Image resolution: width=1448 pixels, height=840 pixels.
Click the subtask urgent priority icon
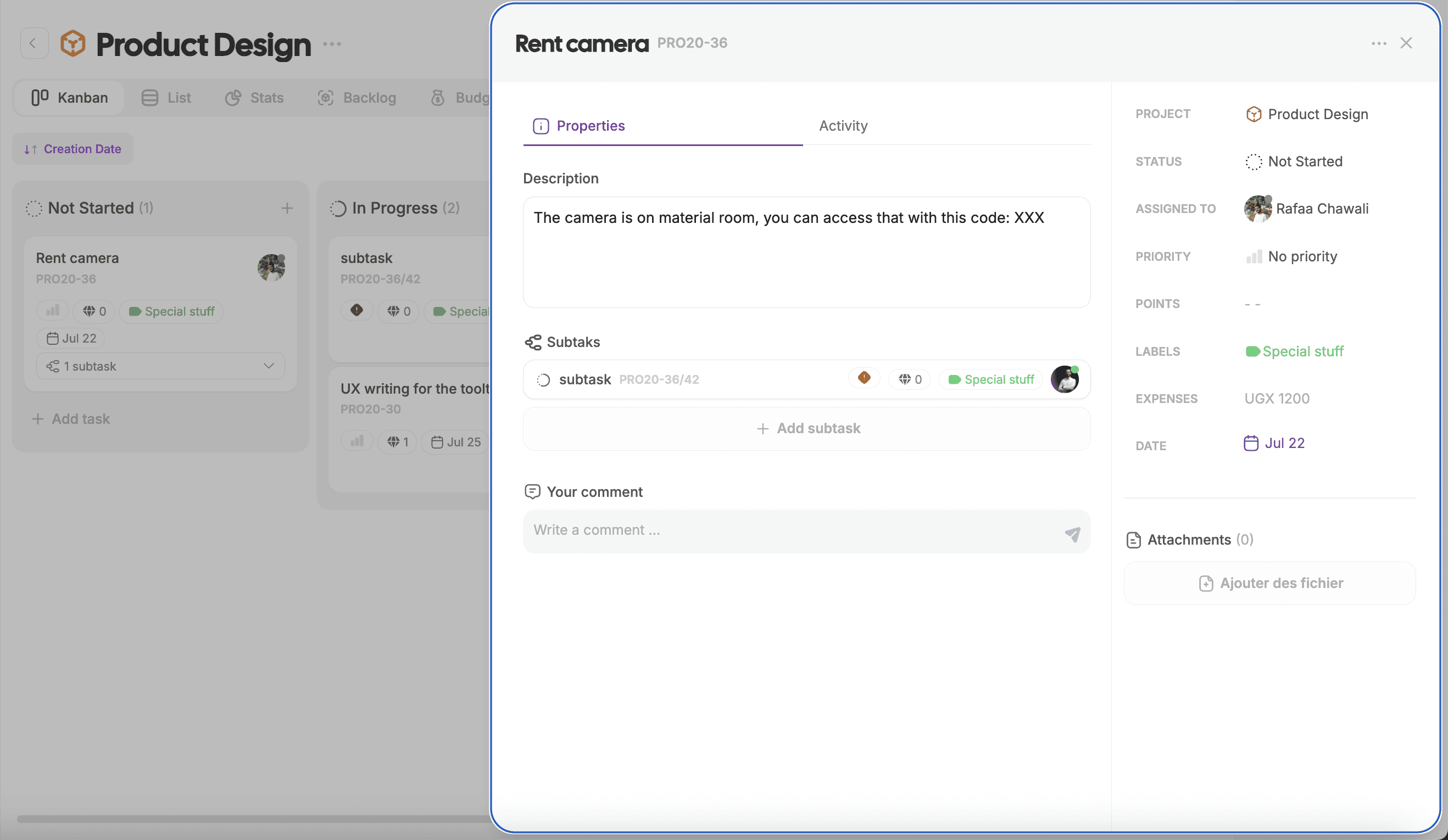pos(864,378)
